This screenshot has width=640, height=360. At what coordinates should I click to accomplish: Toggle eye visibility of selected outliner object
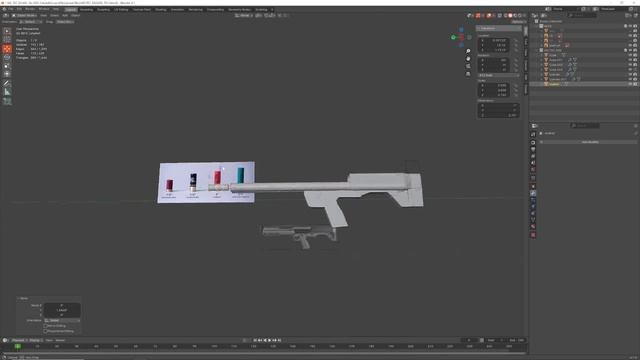click(631, 84)
